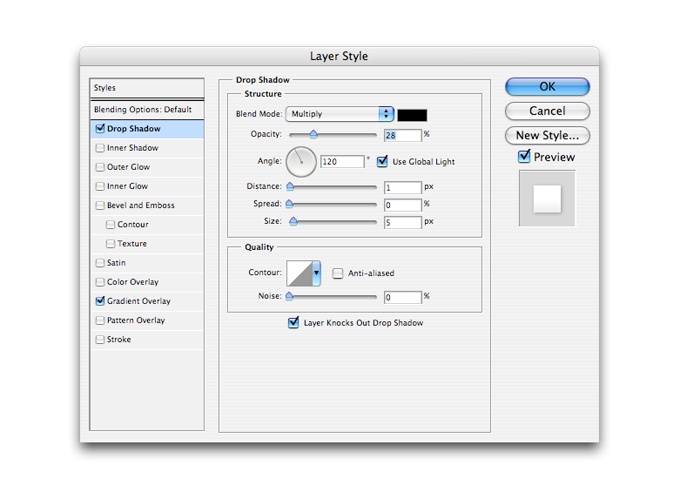Click the Distance value field
Viewport: 680px width, 492px height.
[403, 187]
